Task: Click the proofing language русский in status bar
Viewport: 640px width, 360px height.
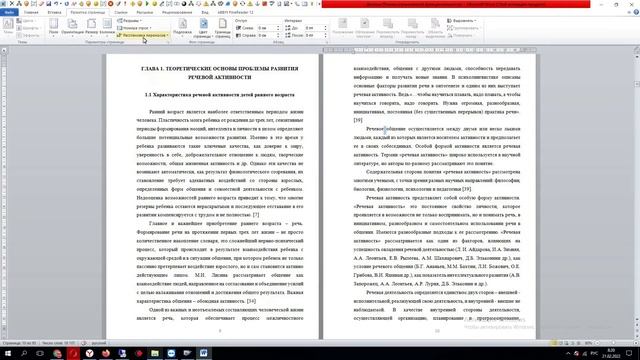Action: click(x=98, y=343)
